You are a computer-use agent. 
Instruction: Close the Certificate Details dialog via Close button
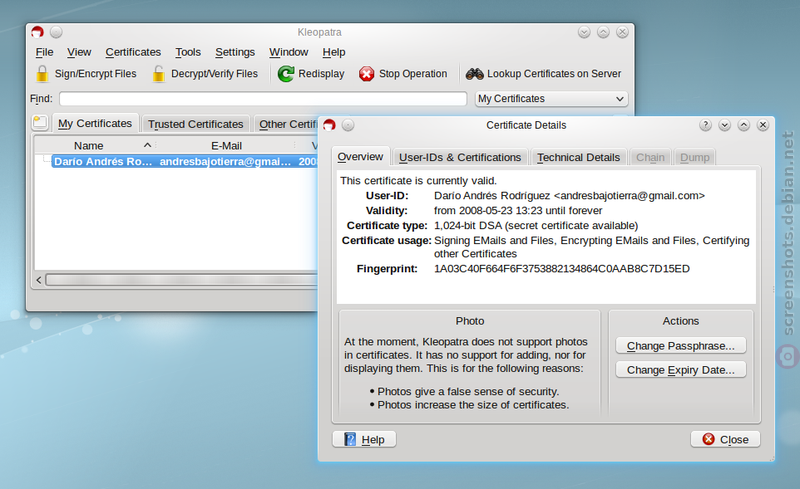pyautogui.click(x=725, y=439)
